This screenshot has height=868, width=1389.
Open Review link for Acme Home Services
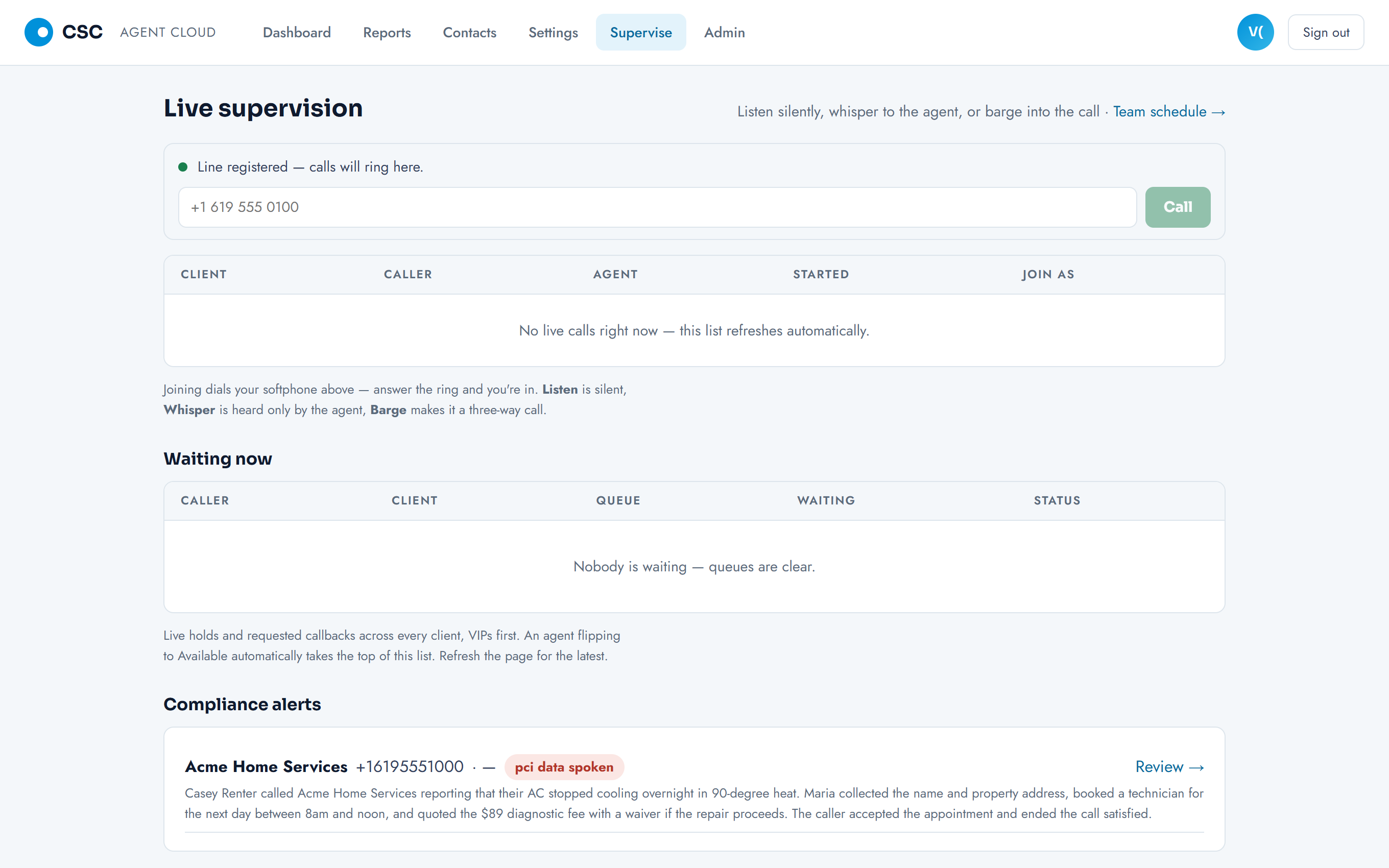pyautogui.click(x=1169, y=766)
